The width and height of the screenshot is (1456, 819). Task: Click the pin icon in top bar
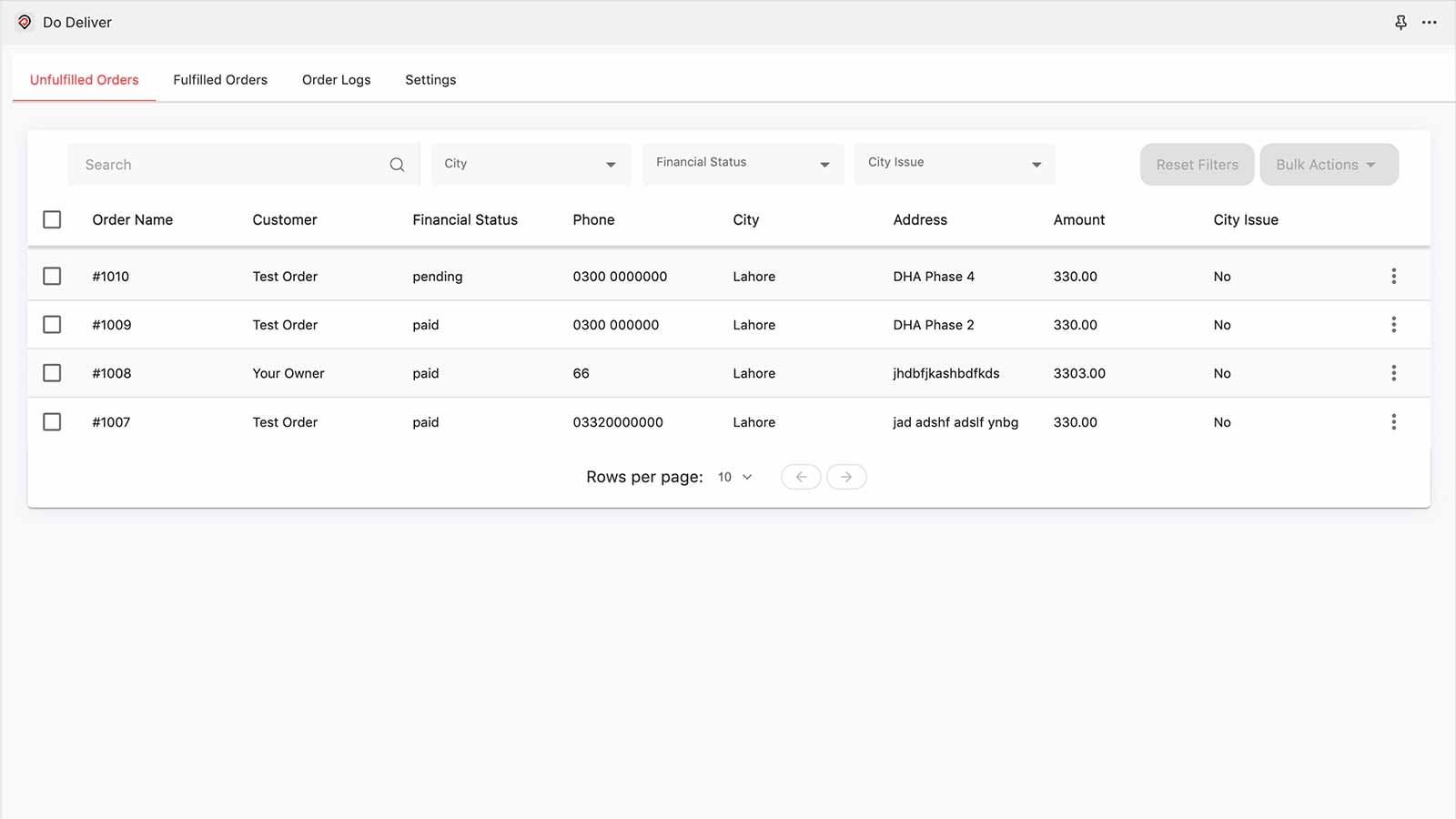(x=1400, y=22)
